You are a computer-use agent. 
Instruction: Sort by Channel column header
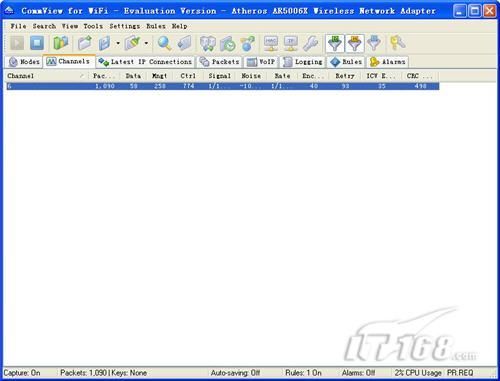click(x=46, y=76)
